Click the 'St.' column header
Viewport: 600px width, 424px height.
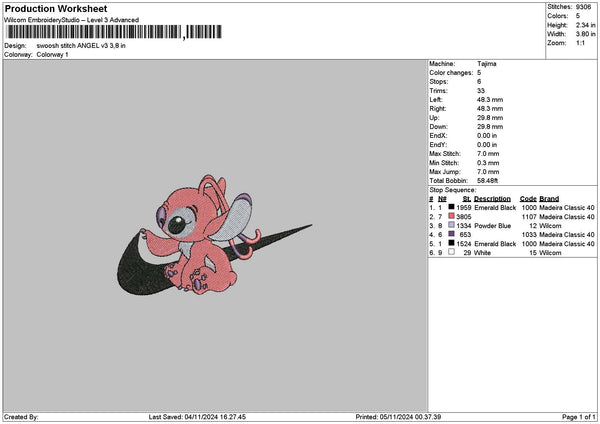466,199
